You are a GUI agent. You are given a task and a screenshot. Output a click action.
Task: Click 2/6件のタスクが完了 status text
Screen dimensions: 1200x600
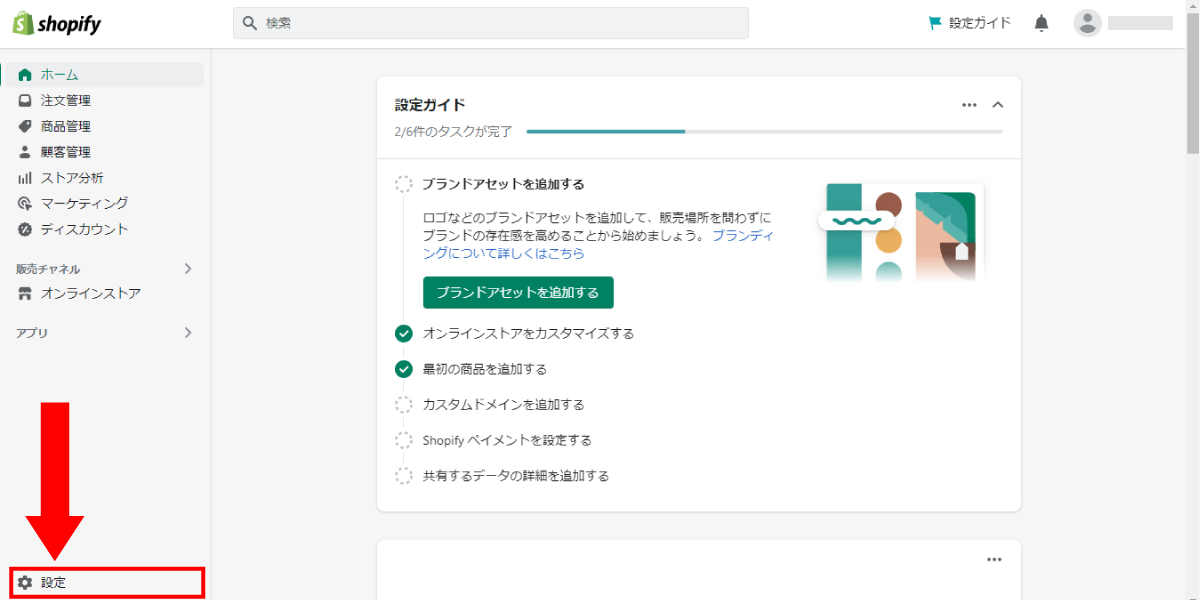pyautogui.click(x=454, y=131)
